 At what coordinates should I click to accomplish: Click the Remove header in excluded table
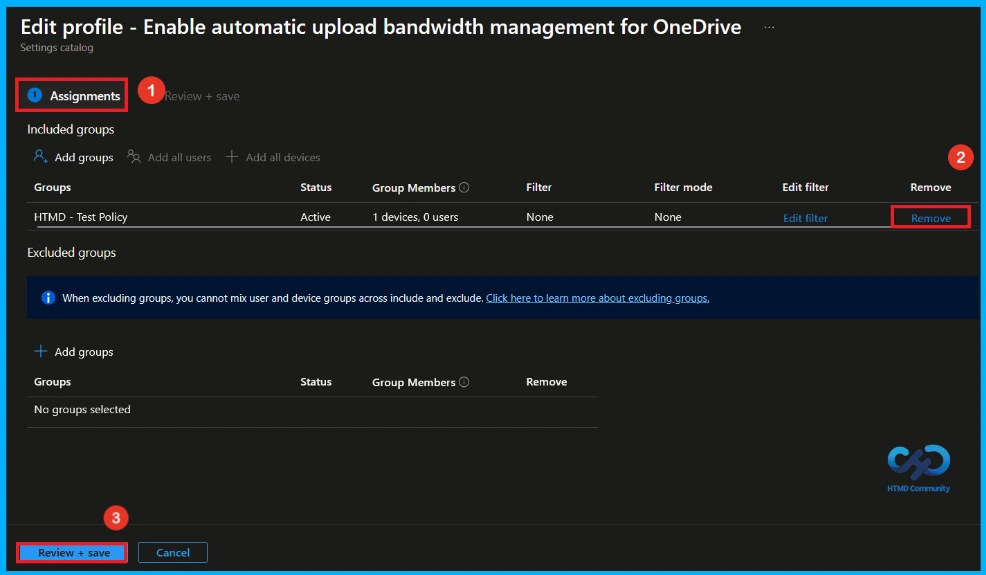click(546, 382)
